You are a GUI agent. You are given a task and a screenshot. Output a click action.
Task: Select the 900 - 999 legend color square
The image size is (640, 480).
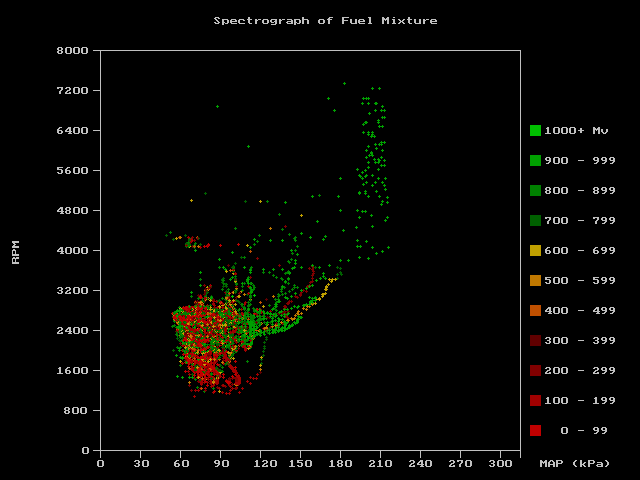535,160
